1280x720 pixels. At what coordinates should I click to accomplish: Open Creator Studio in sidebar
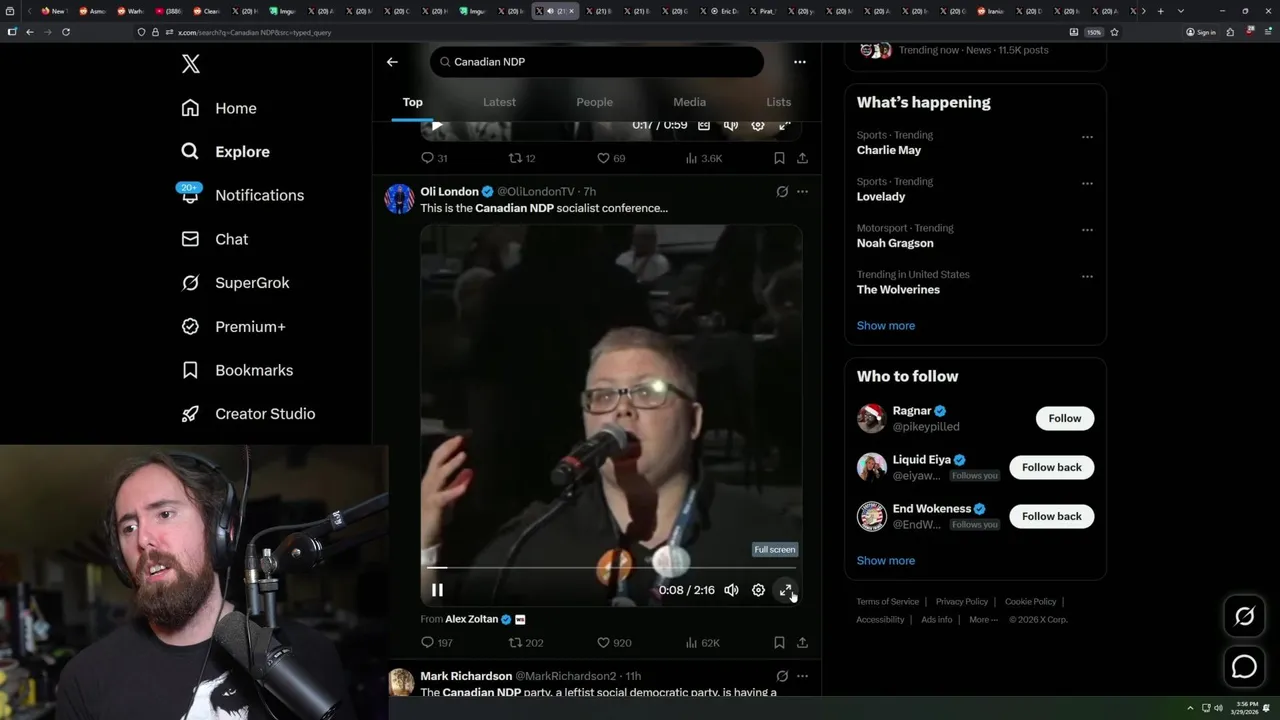click(x=248, y=414)
